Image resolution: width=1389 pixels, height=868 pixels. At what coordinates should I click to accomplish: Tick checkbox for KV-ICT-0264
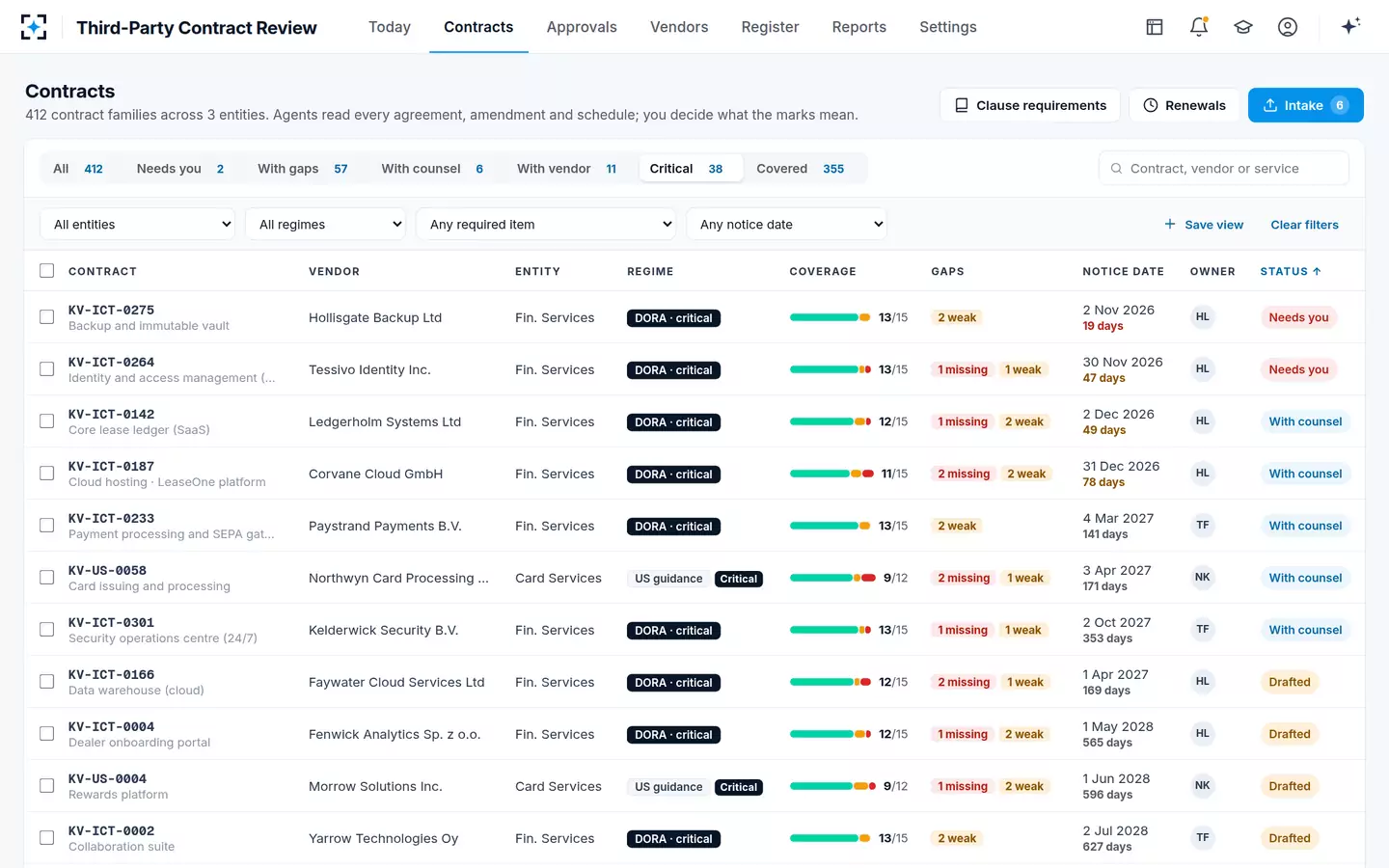[46, 369]
